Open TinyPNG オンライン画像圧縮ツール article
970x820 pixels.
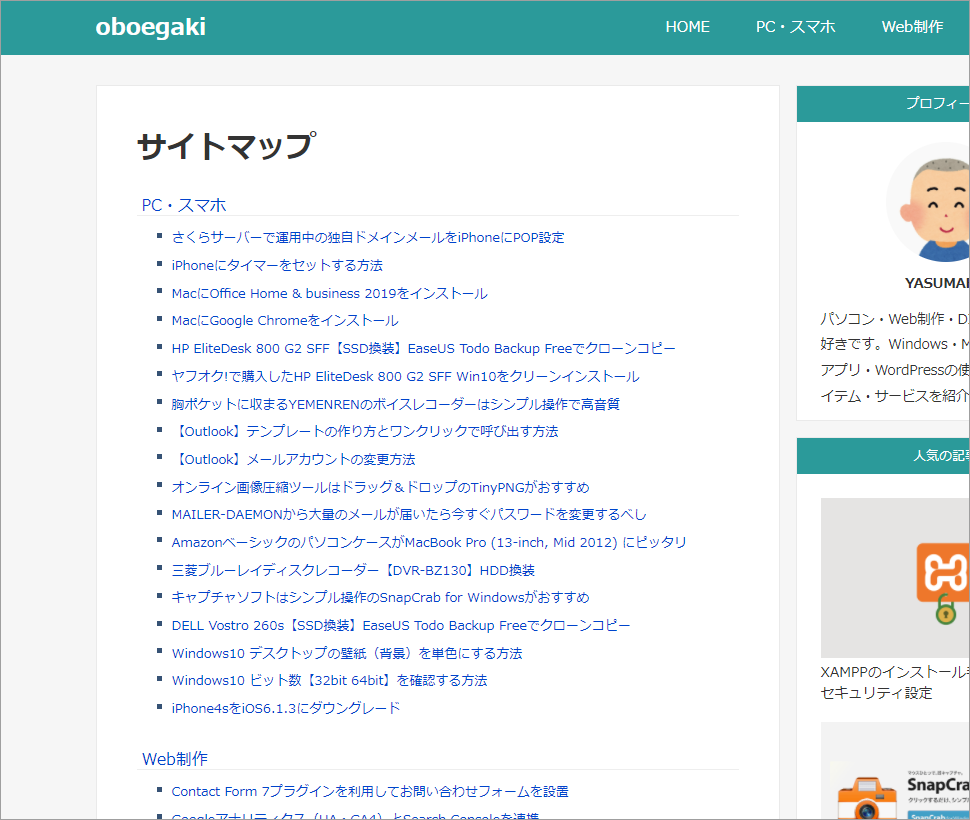[380, 487]
